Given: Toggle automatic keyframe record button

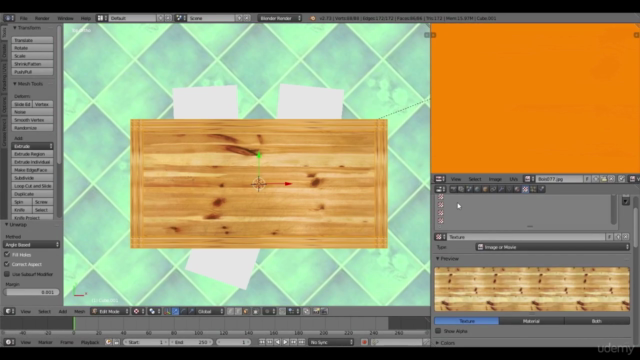Looking at the screenshot, I should coord(364,342).
